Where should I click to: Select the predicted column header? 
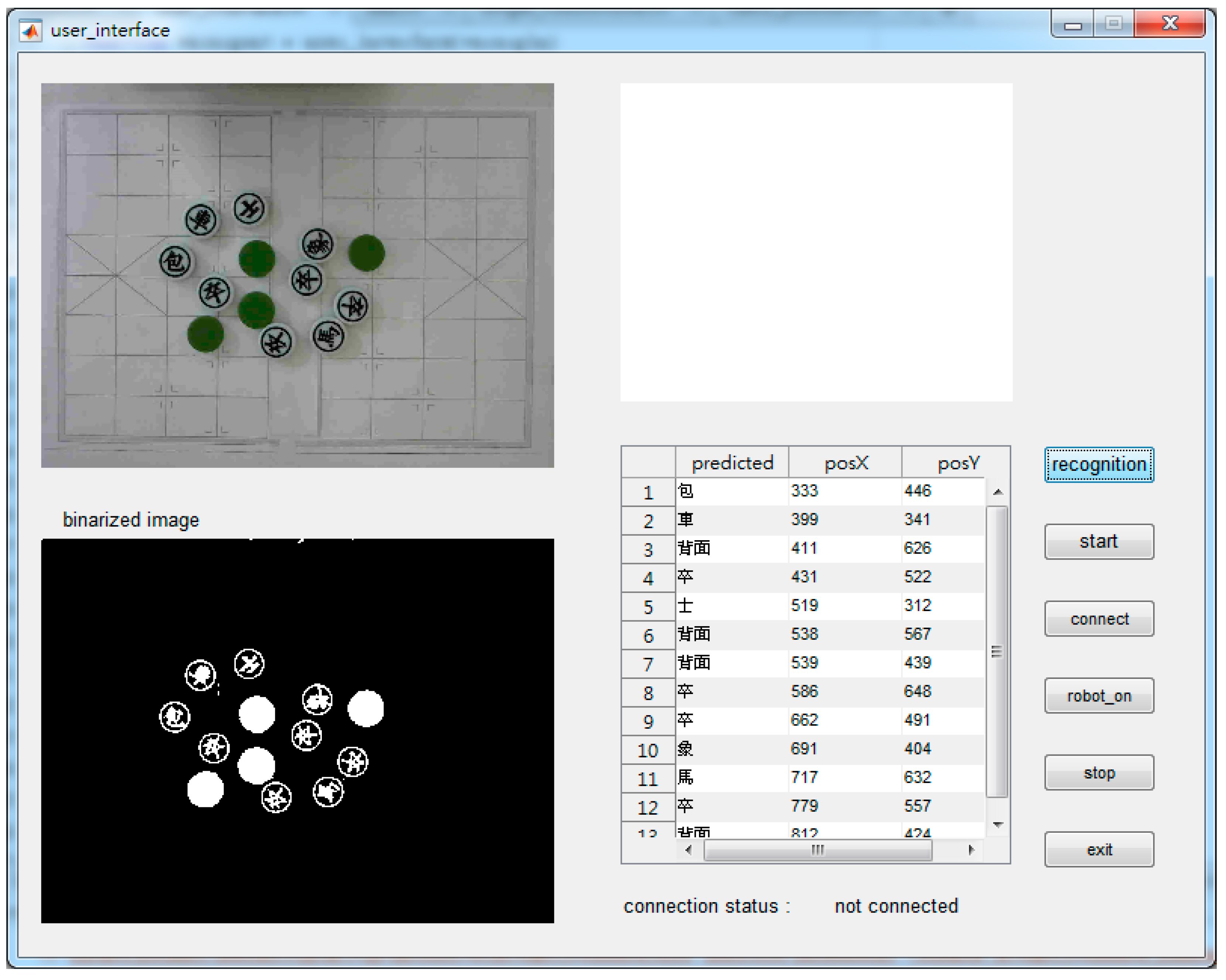point(732,463)
